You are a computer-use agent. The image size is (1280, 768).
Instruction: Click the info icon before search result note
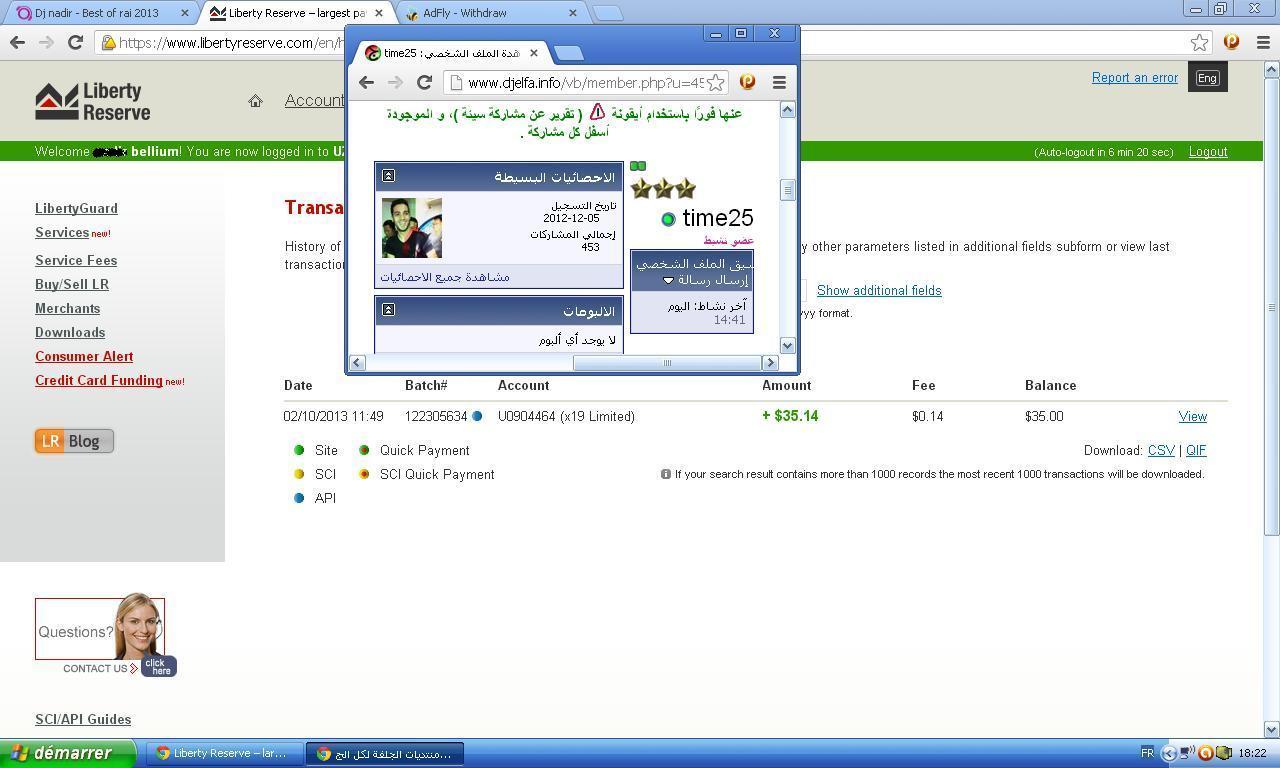[665, 474]
